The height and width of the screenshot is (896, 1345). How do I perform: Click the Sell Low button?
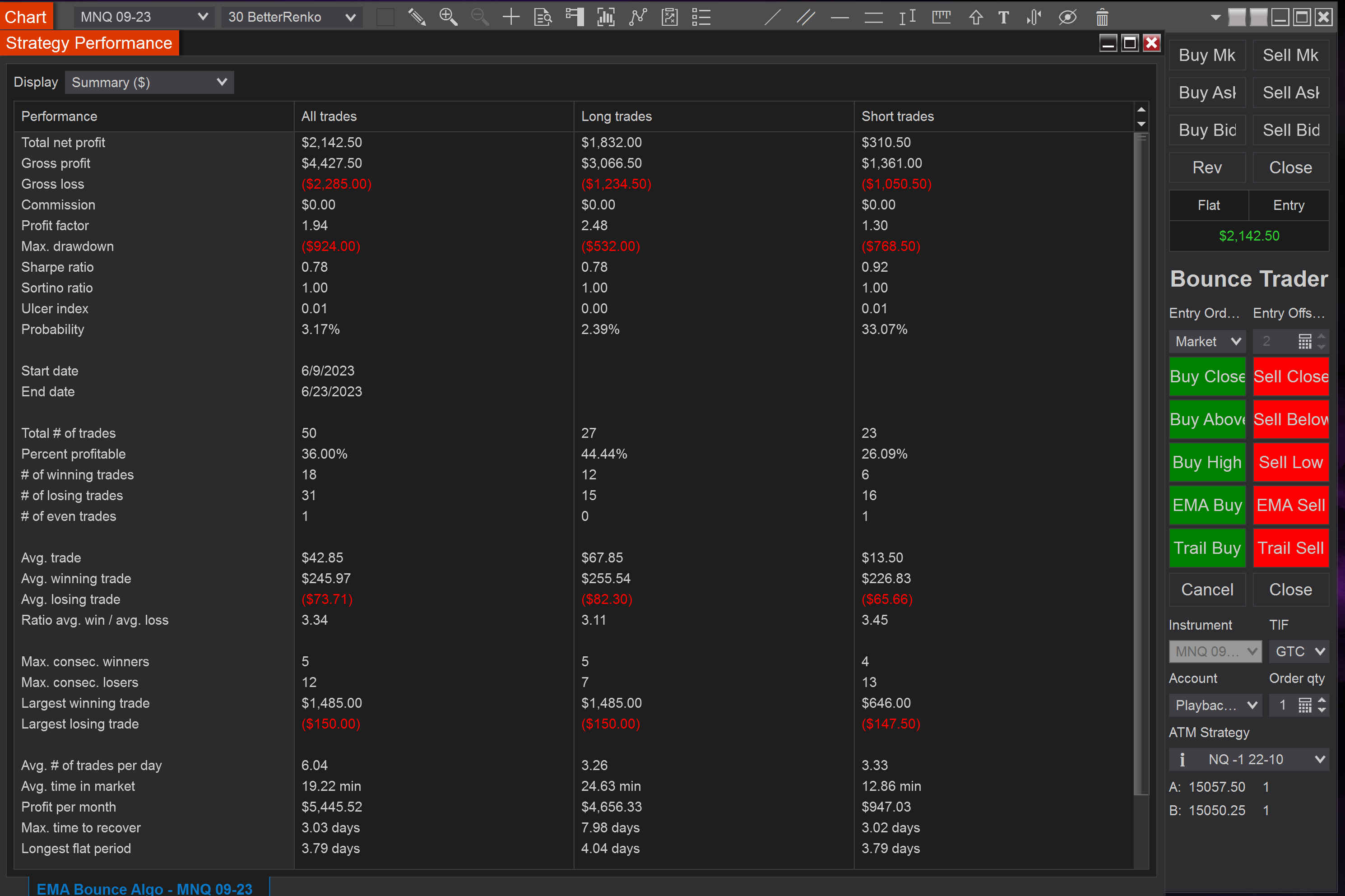tap(1290, 462)
